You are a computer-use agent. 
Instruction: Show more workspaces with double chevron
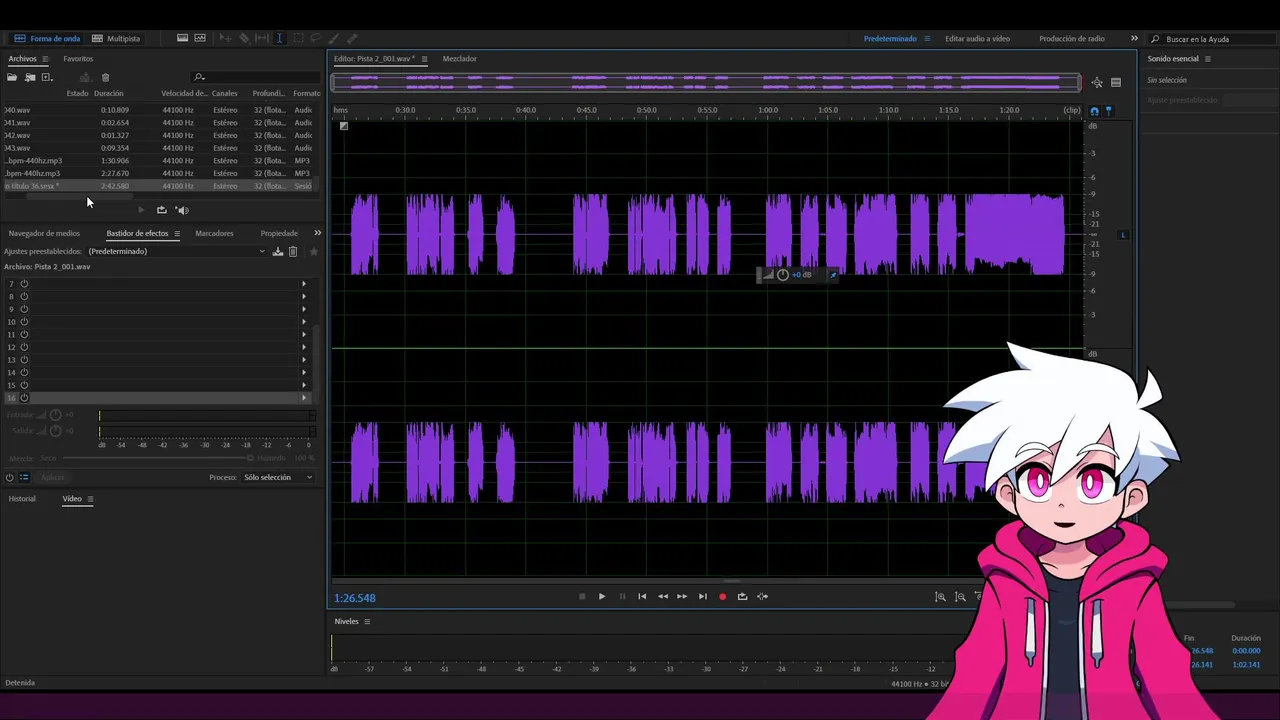coord(1134,39)
